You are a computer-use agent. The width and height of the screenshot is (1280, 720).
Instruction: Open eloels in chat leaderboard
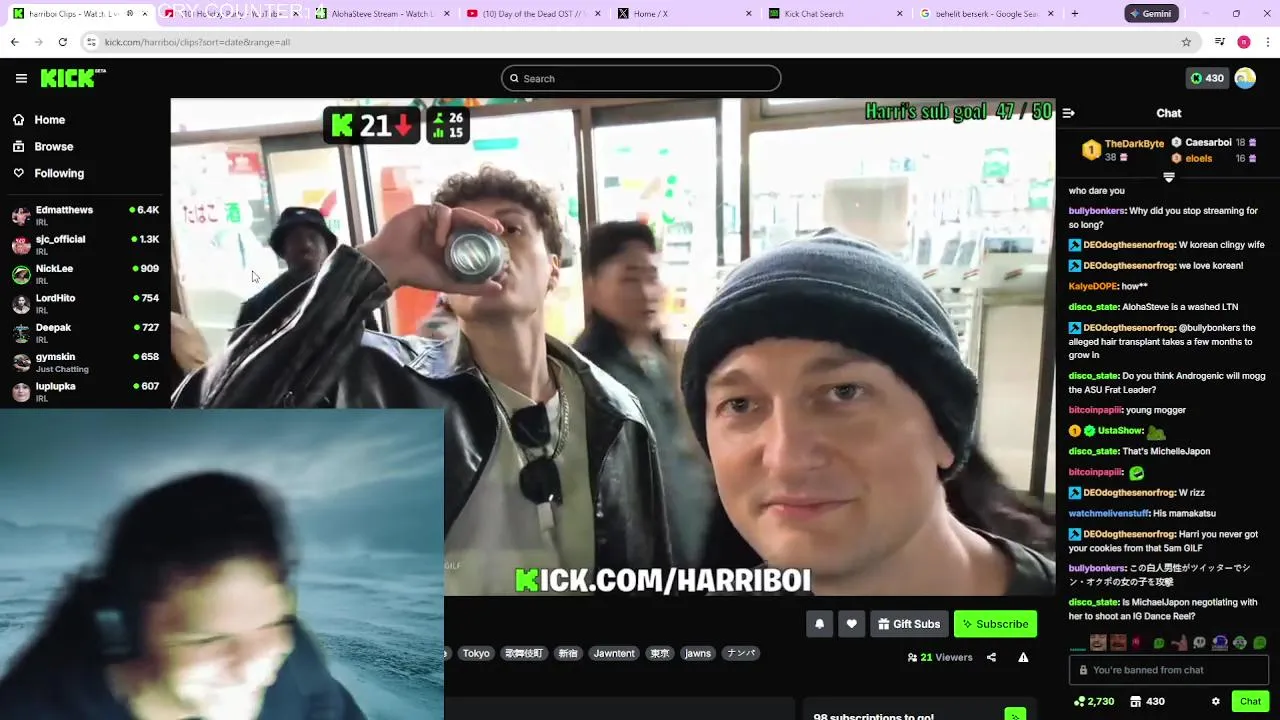pyautogui.click(x=1198, y=158)
